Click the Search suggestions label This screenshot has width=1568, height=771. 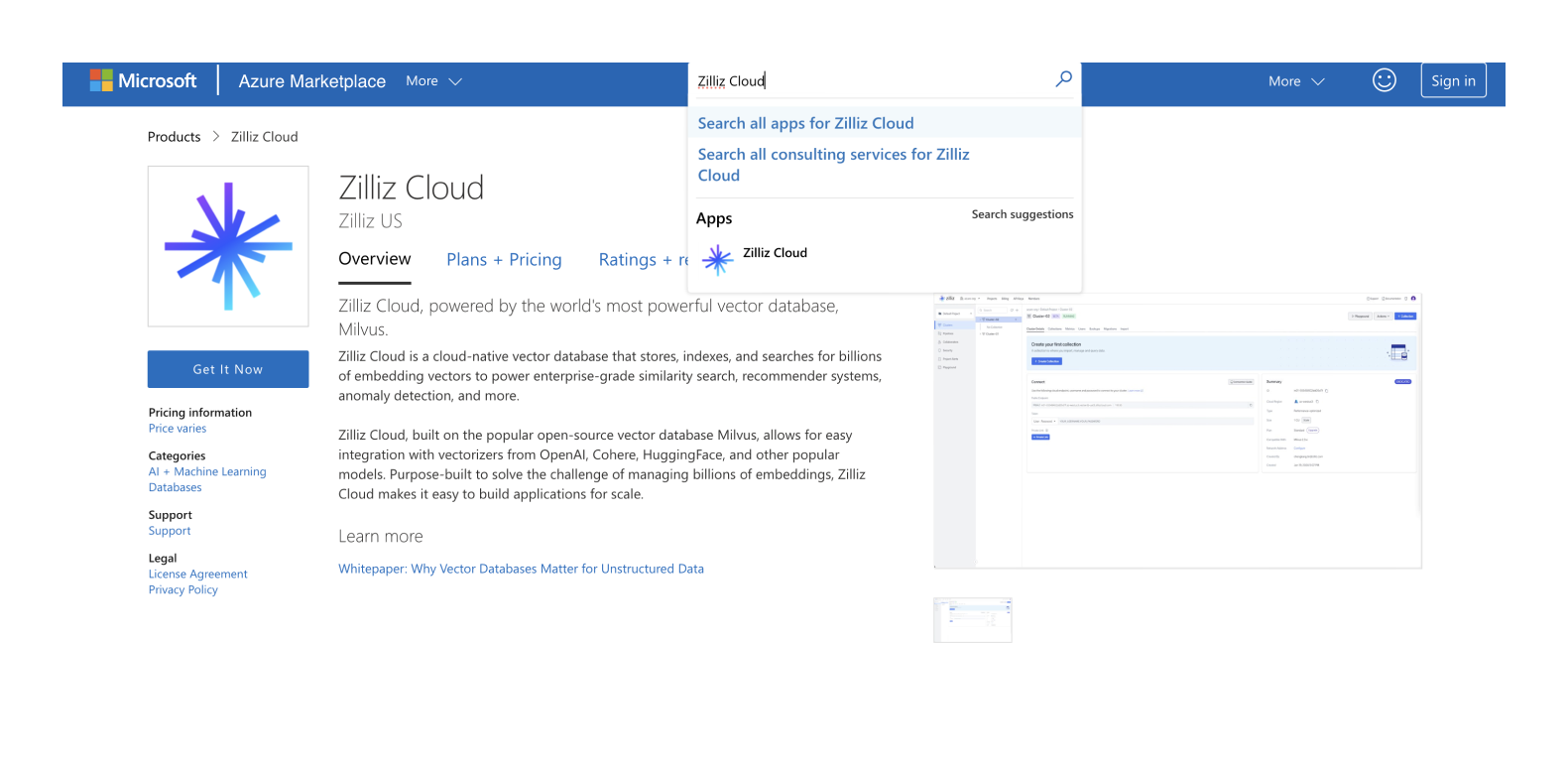(1023, 214)
